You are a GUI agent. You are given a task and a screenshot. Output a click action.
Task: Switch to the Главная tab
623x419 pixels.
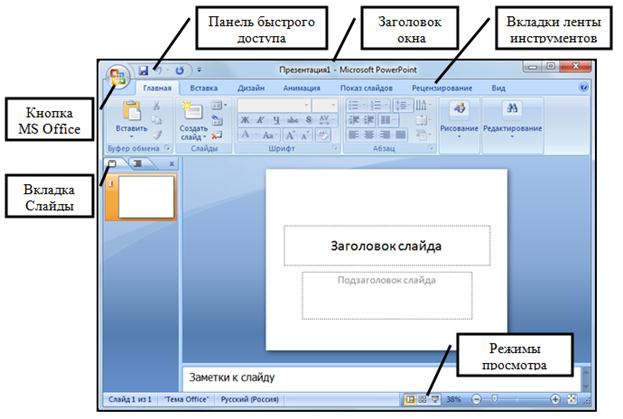[157, 88]
